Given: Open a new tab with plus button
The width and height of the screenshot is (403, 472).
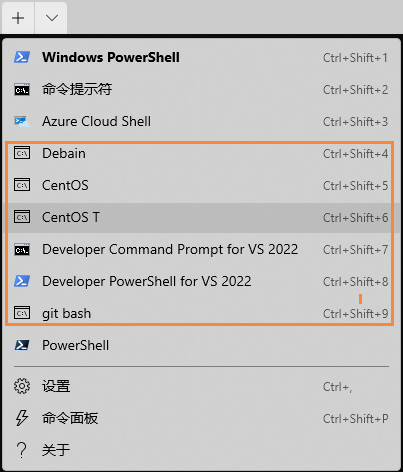Looking at the screenshot, I should [18, 18].
